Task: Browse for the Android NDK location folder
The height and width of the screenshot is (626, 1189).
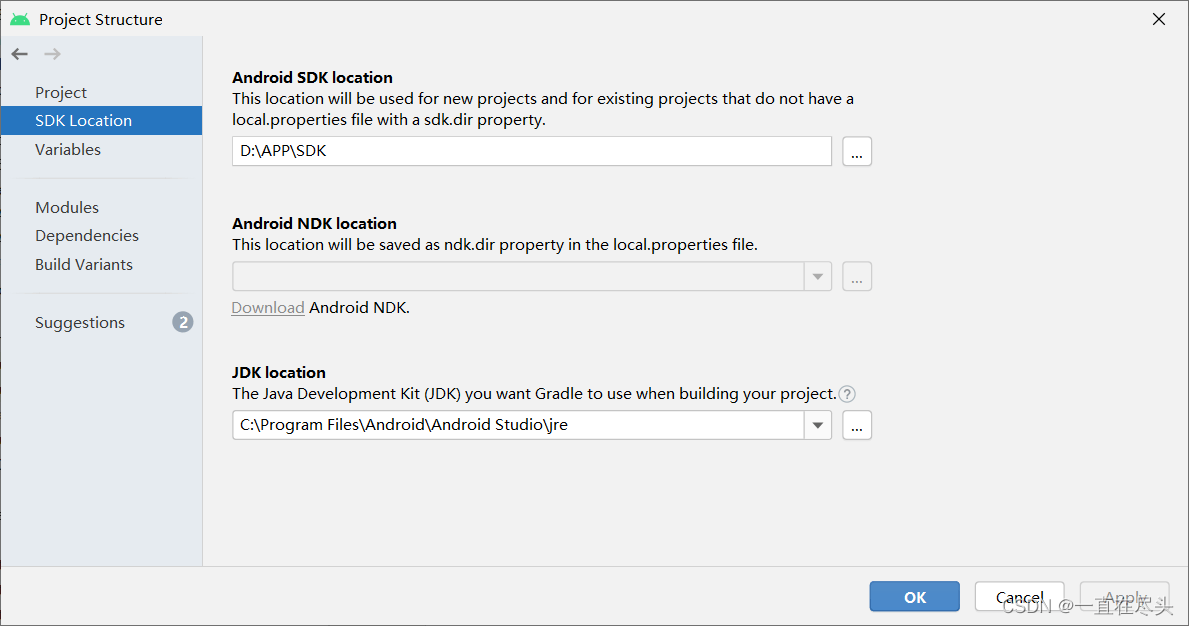Action: [x=857, y=277]
